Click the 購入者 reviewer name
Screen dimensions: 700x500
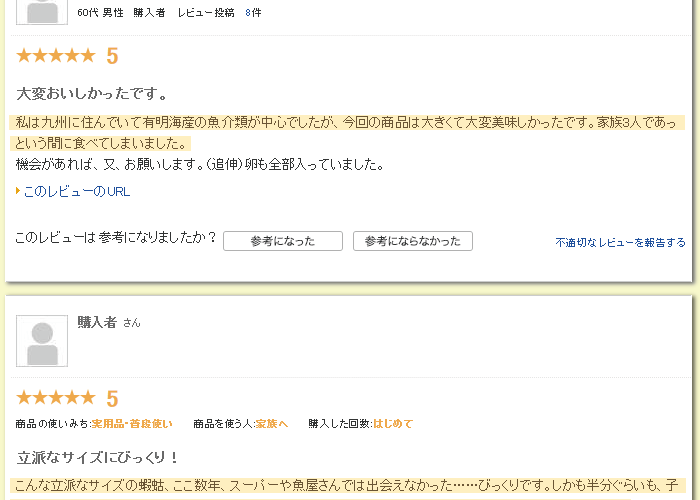click(x=97, y=322)
